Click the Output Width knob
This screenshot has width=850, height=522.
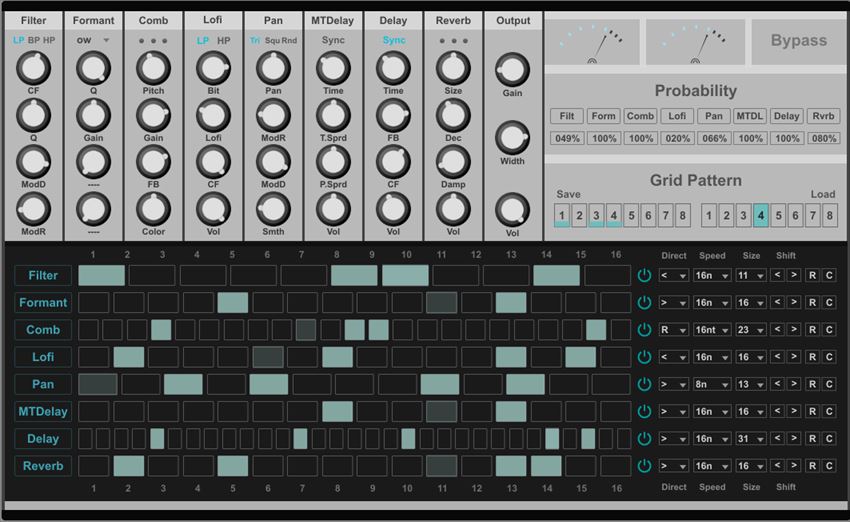pyautogui.click(x=512, y=137)
